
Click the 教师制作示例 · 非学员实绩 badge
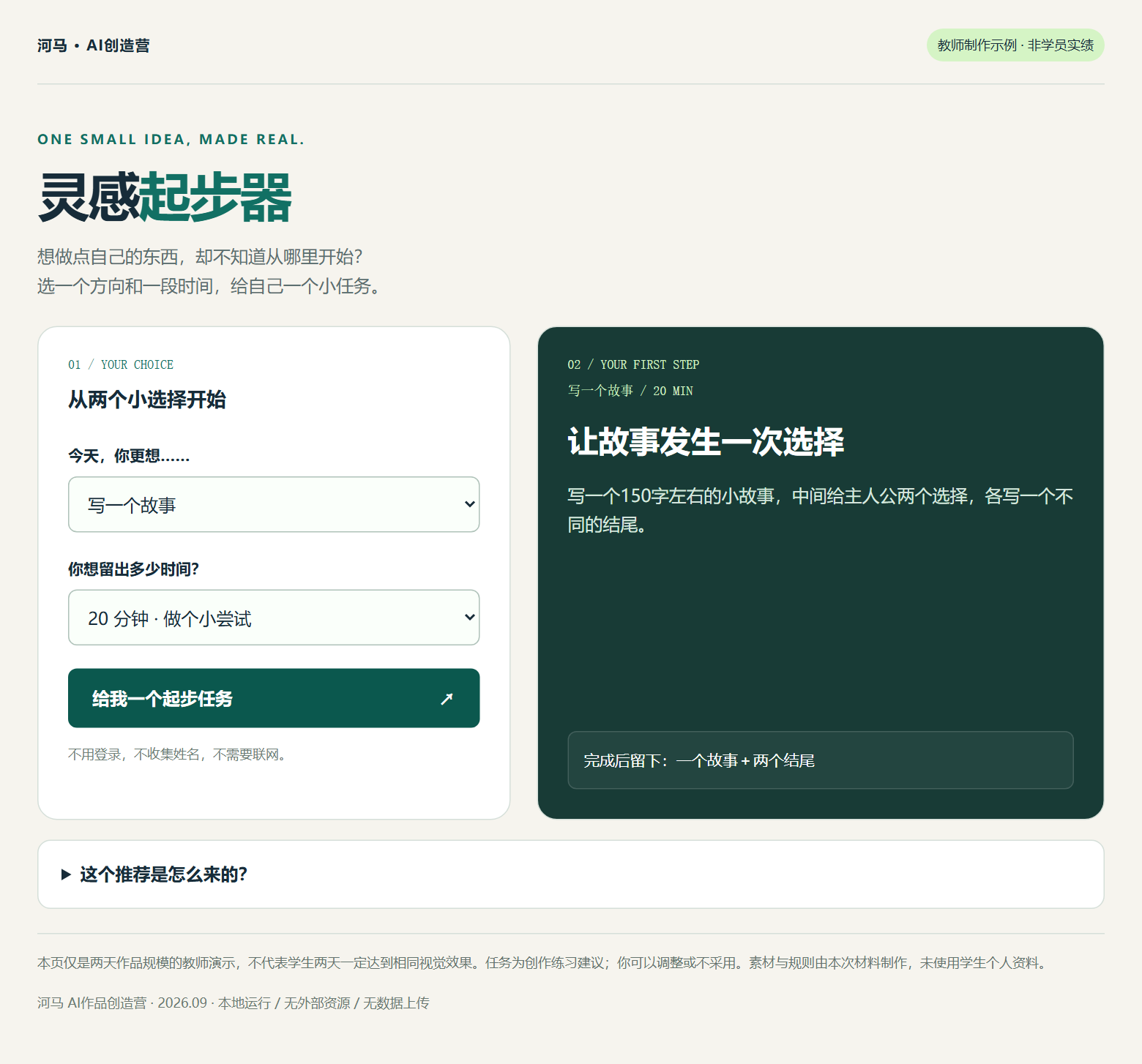coord(1015,45)
